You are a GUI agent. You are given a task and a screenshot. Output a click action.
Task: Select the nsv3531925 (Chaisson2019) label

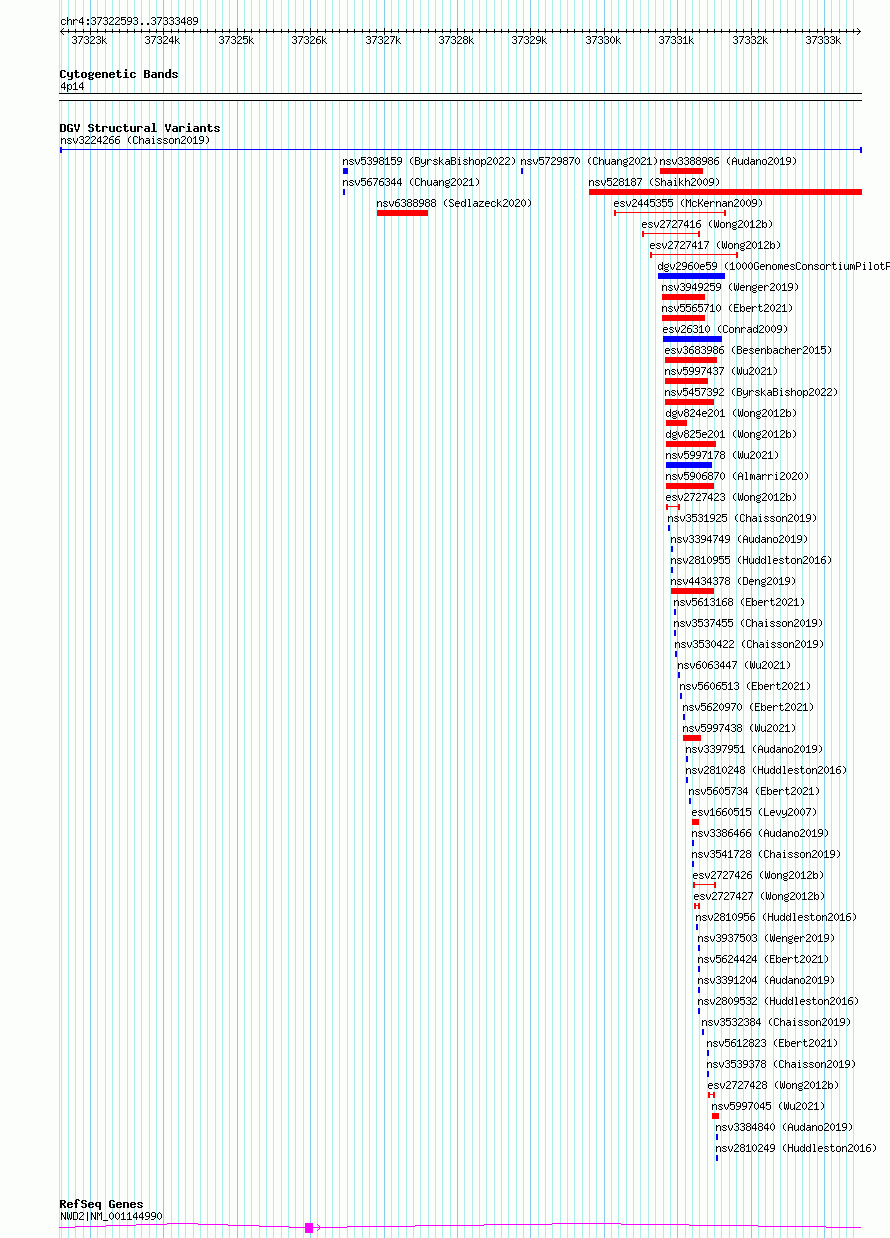742,518
